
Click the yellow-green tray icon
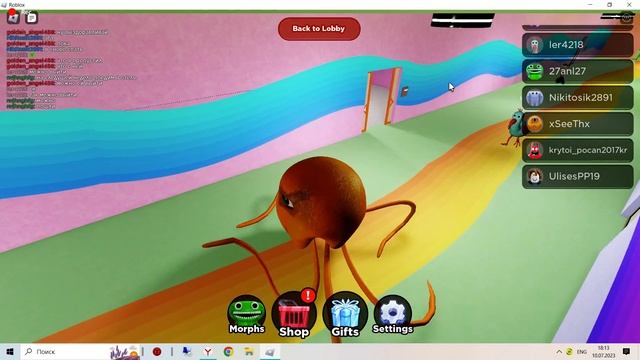(569, 351)
